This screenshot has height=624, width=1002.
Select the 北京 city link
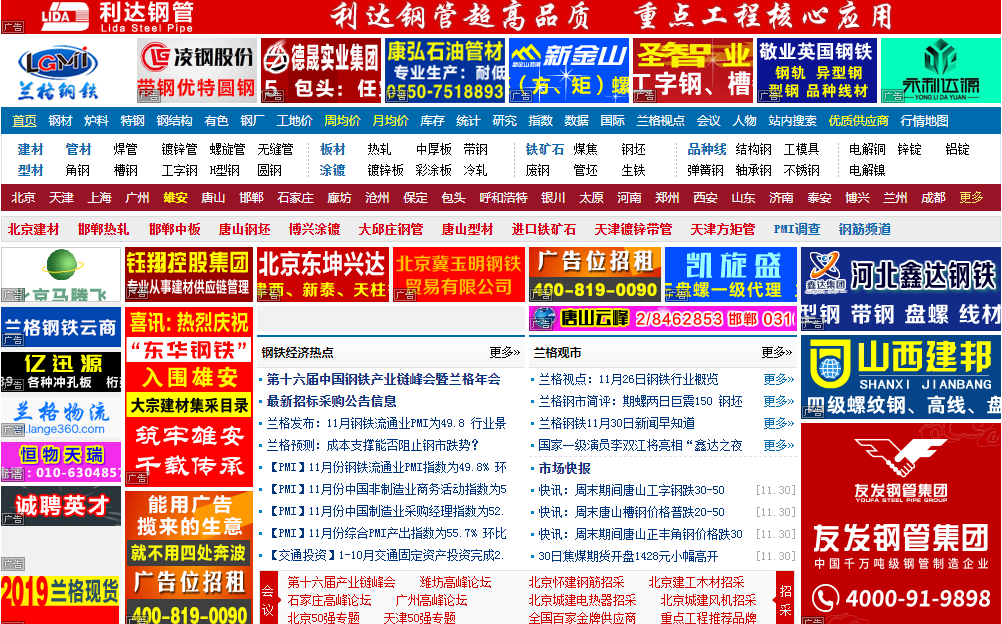[x=23, y=198]
